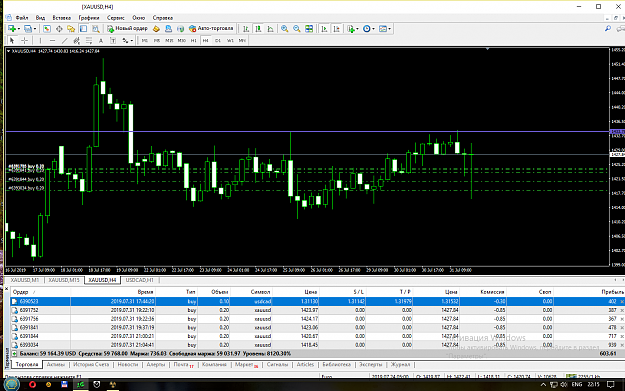Open the Profiles toolbar icon
The height and width of the screenshot is (391, 625).
tap(28, 29)
